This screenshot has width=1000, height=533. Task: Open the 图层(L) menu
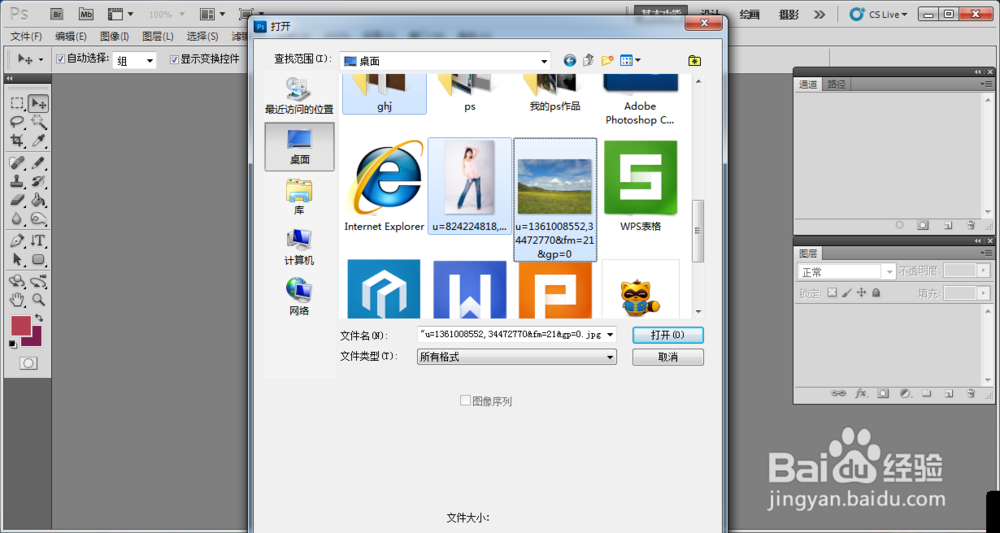[158, 36]
